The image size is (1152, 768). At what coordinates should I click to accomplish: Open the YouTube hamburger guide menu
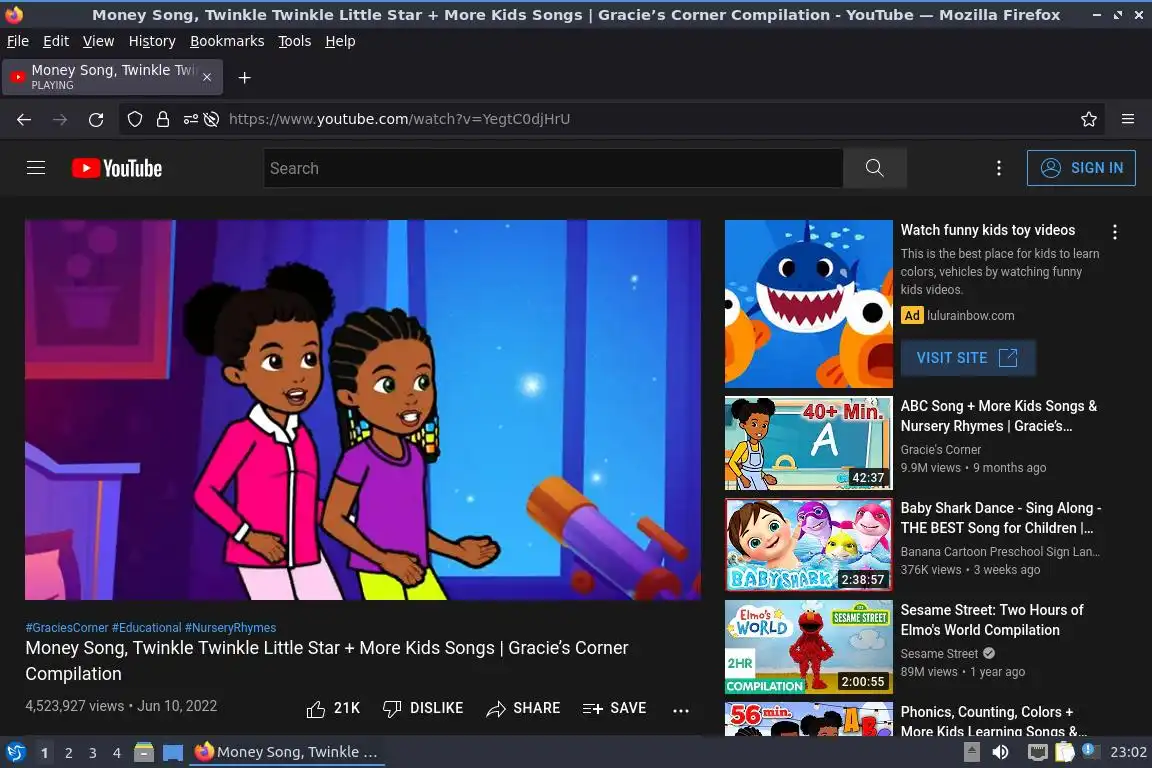pos(36,168)
